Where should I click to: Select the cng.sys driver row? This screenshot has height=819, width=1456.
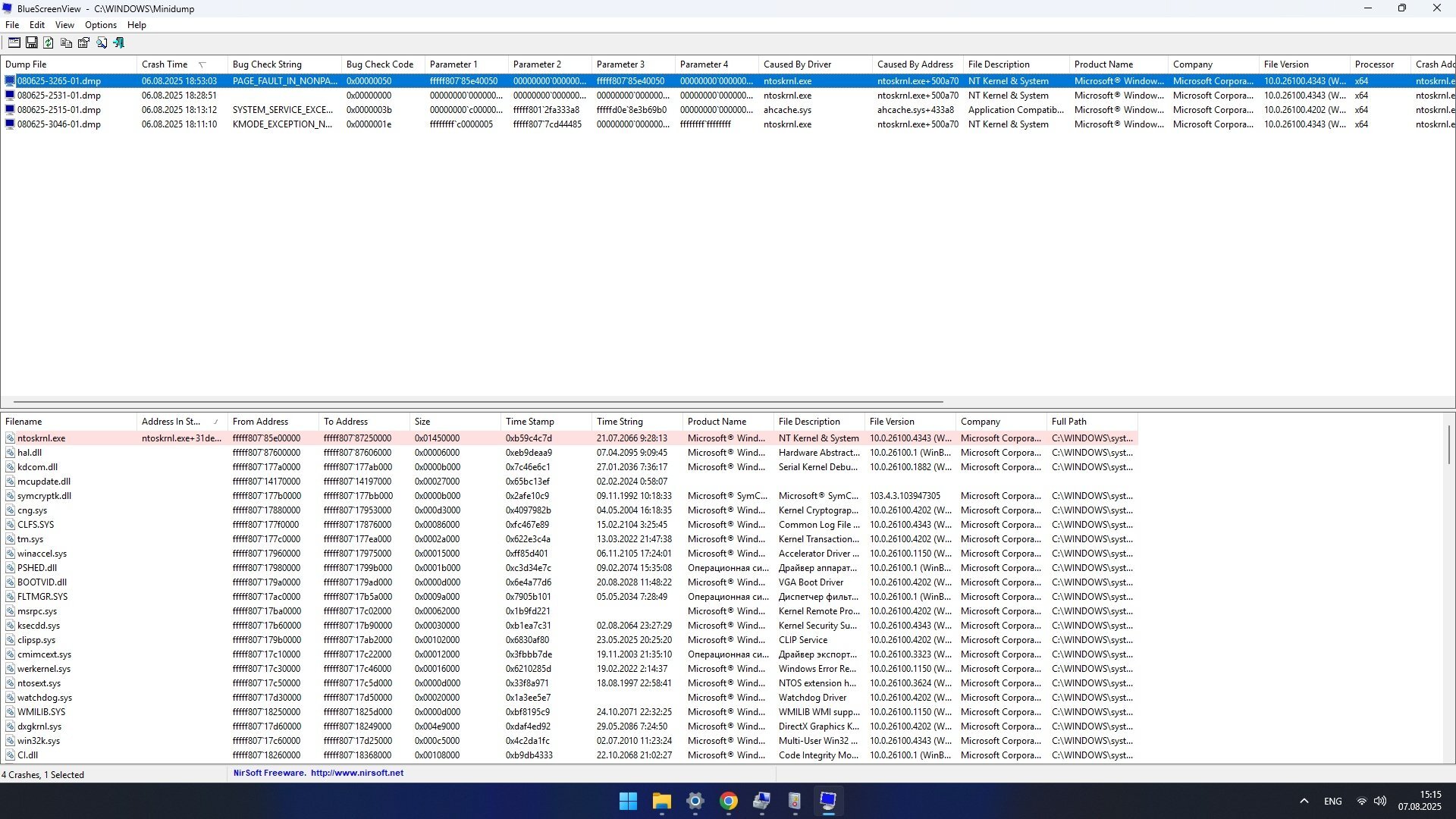tap(569, 510)
